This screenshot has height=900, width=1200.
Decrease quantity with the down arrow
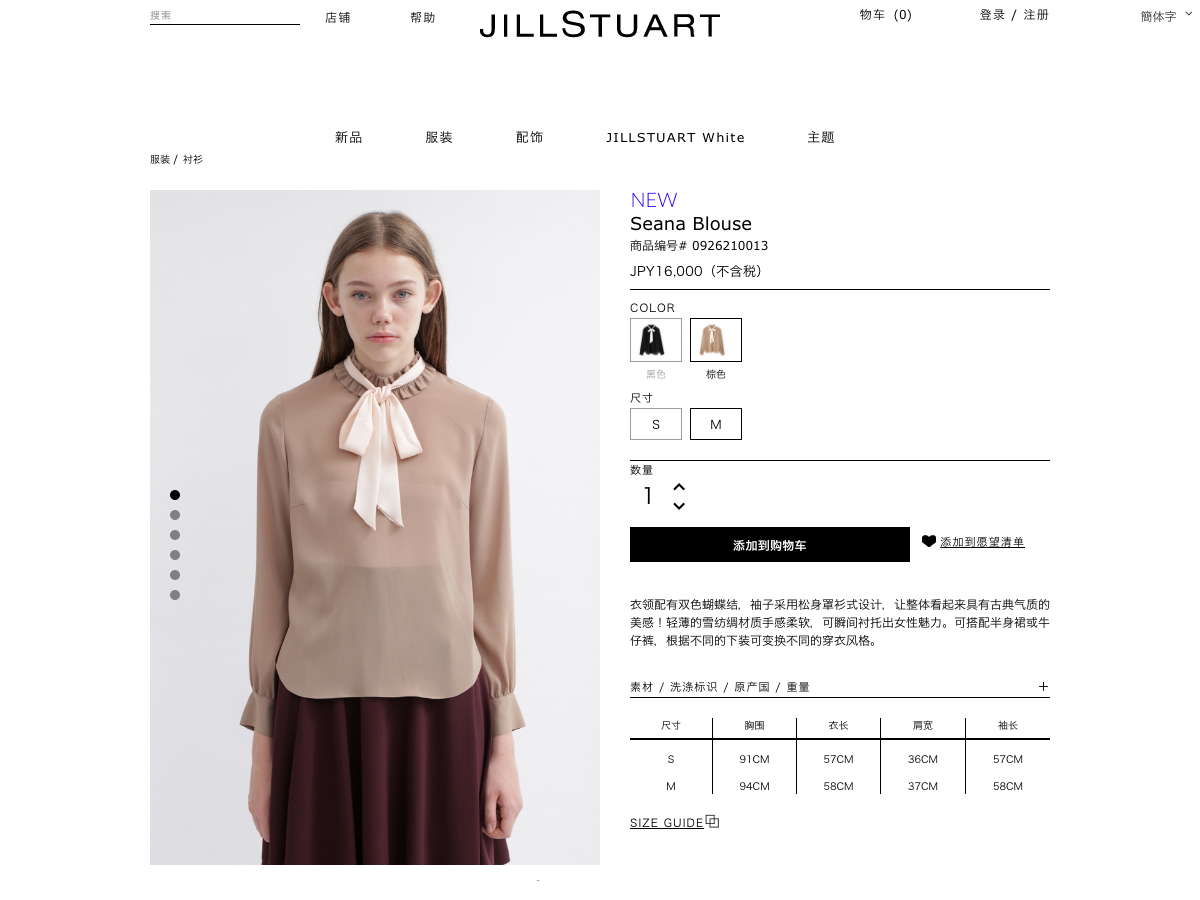679,506
